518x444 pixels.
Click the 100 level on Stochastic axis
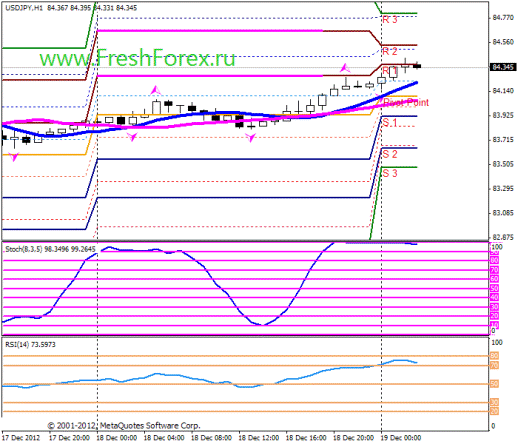497,247
